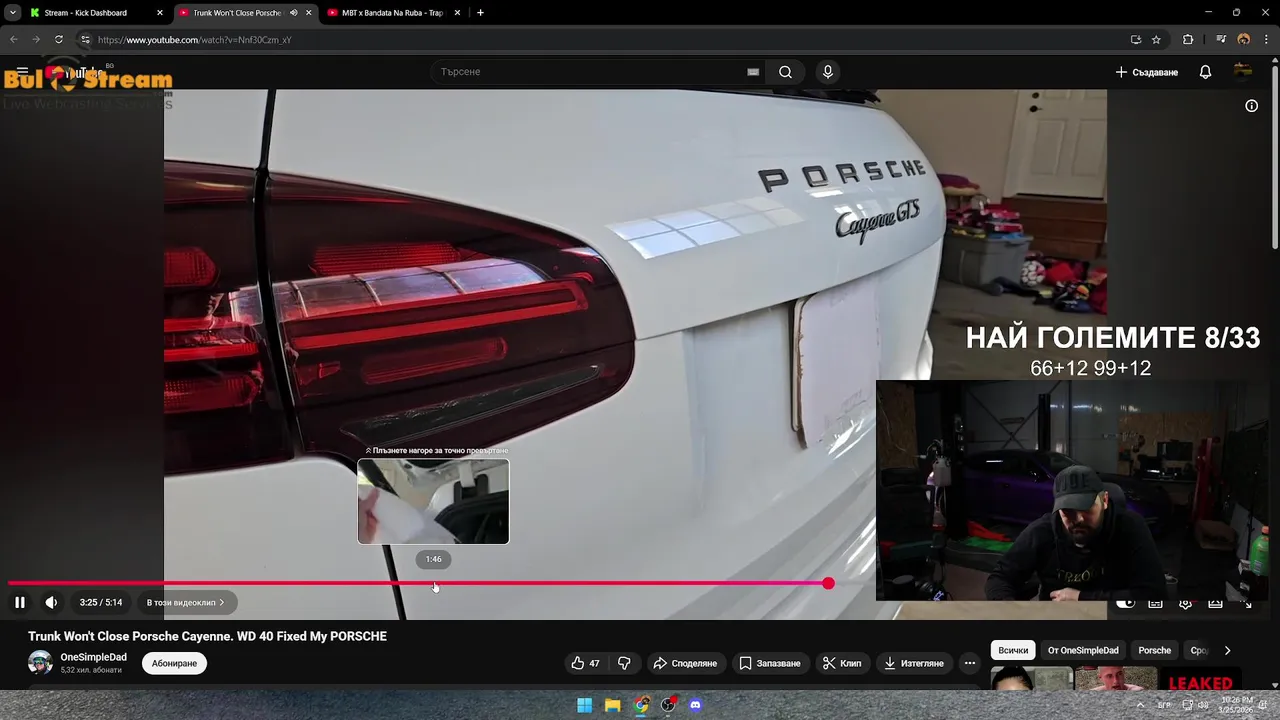The image size is (1280, 720).
Task: Click the browser address bar URL
Action: 195,40
